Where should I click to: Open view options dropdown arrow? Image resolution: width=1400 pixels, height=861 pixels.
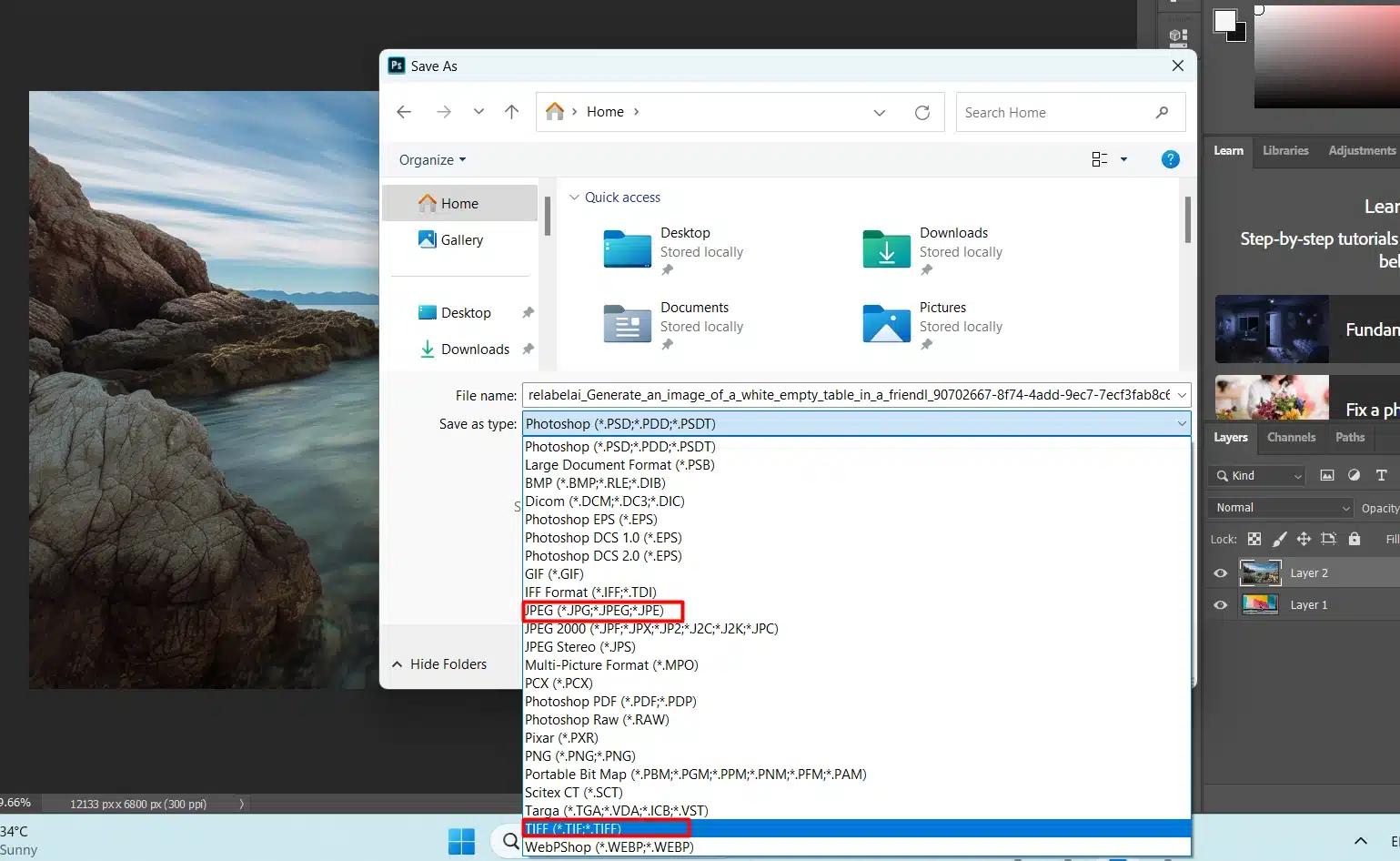pyautogui.click(x=1123, y=159)
